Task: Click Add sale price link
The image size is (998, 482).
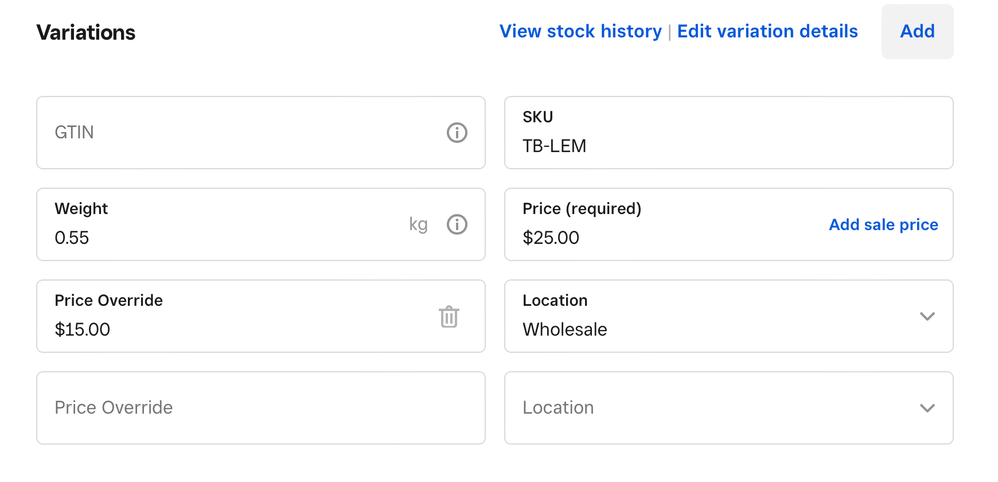Action: point(883,225)
